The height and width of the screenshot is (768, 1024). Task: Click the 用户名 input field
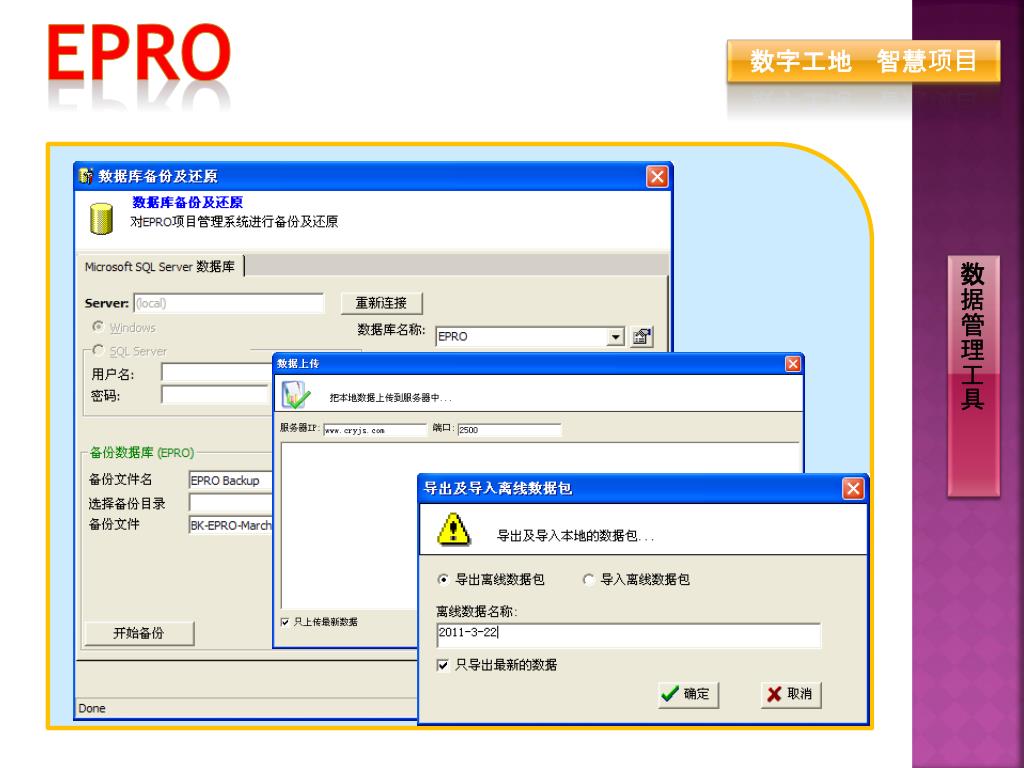tap(216, 373)
